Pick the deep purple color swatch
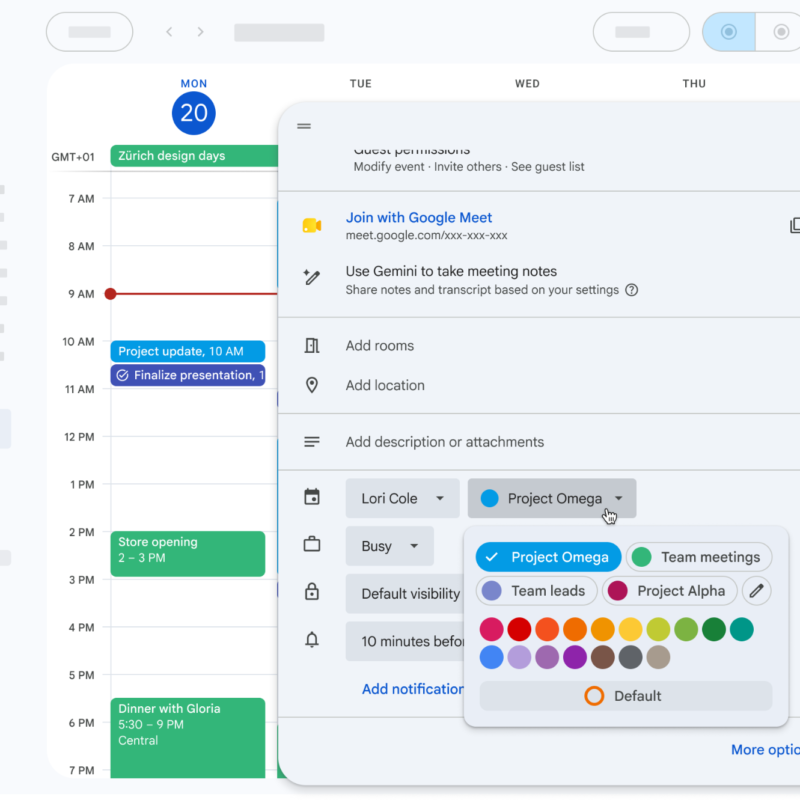Image resolution: width=800 pixels, height=800 pixels. click(575, 657)
